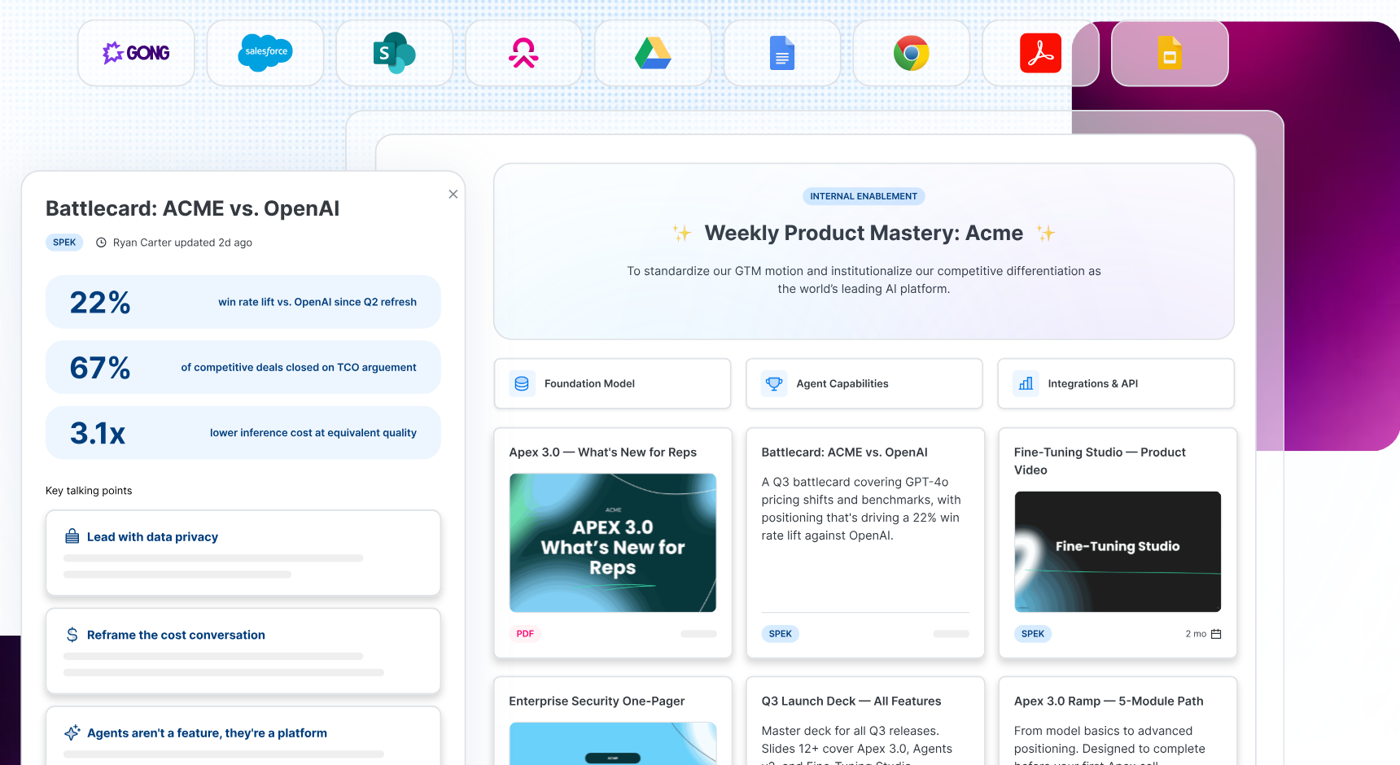This screenshot has height=765, width=1400.
Task: Click the sparkle icon beside Agents talking point
Action: [72, 733]
